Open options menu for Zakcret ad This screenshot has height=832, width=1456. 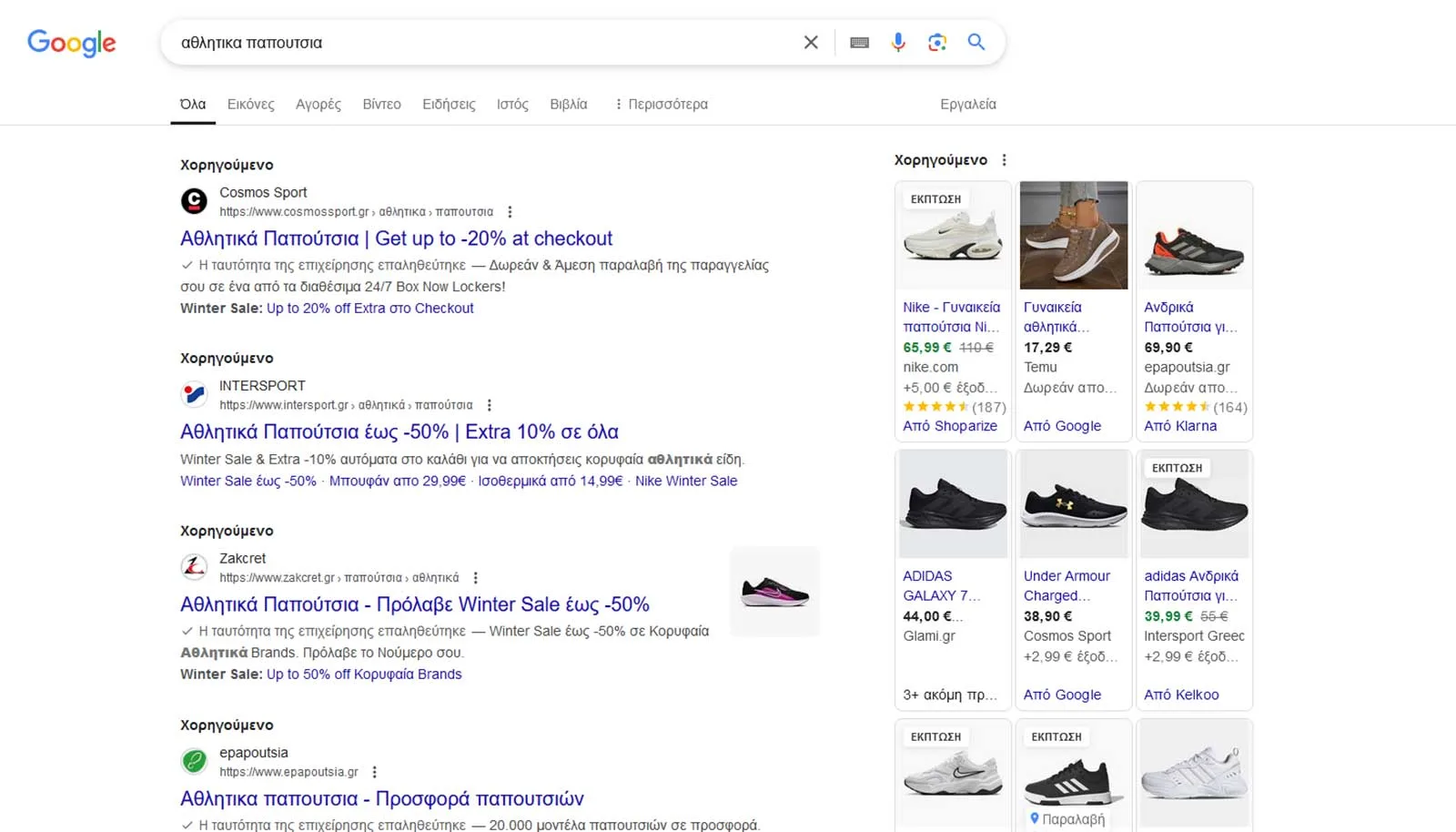click(475, 578)
